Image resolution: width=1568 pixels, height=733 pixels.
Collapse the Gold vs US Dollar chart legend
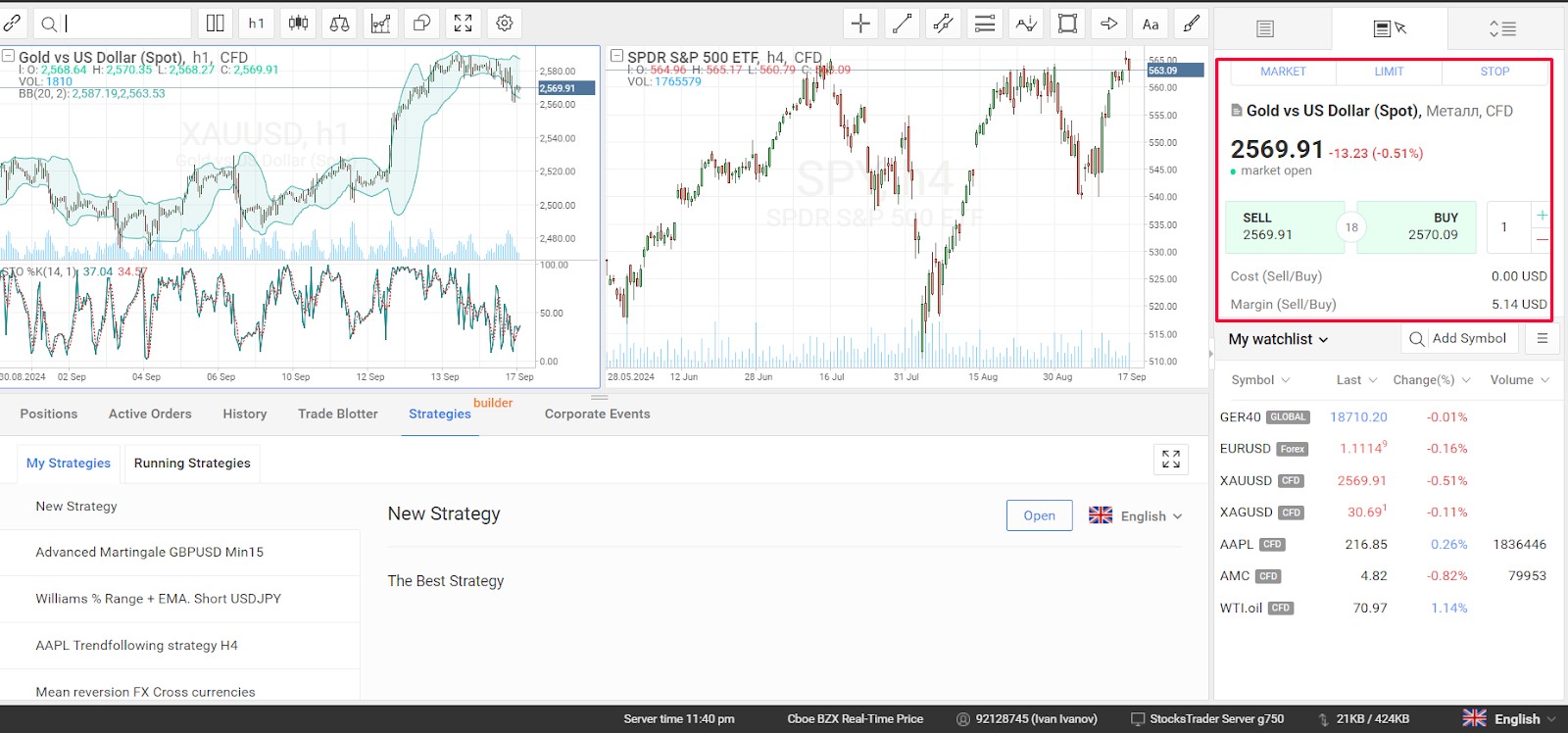(8, 56)
